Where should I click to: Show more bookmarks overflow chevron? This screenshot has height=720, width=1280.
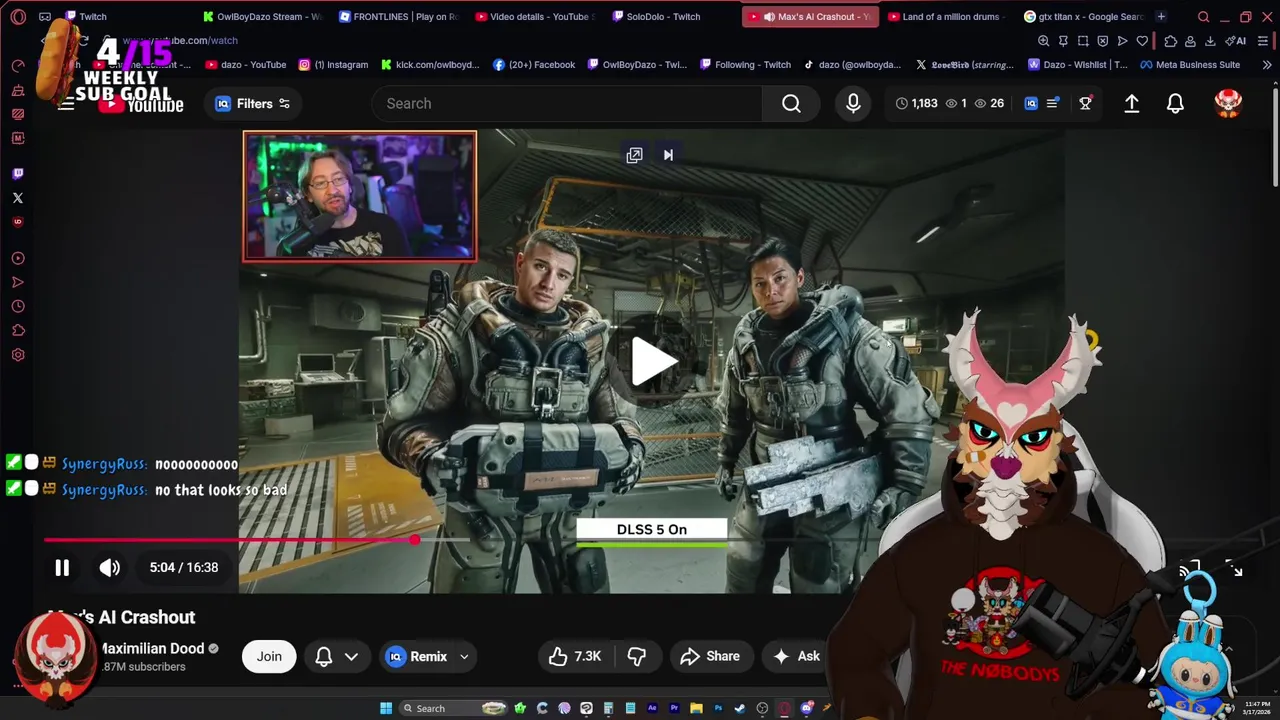click(1267, 65)
